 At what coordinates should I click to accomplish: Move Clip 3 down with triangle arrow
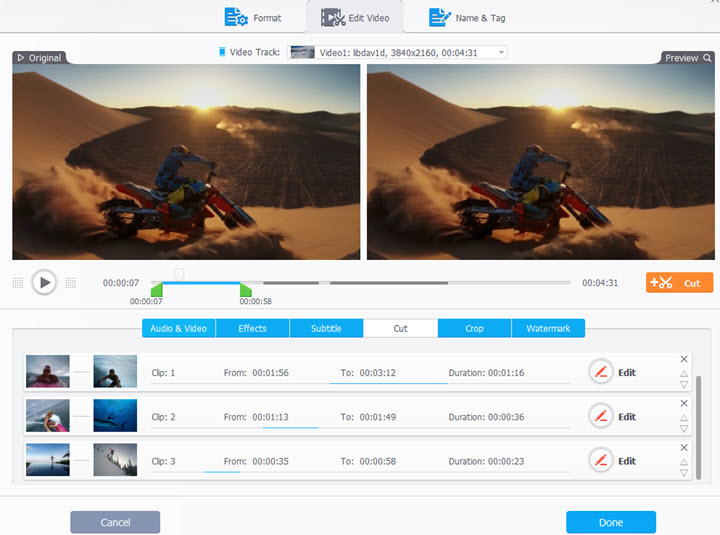pos(684,473)
